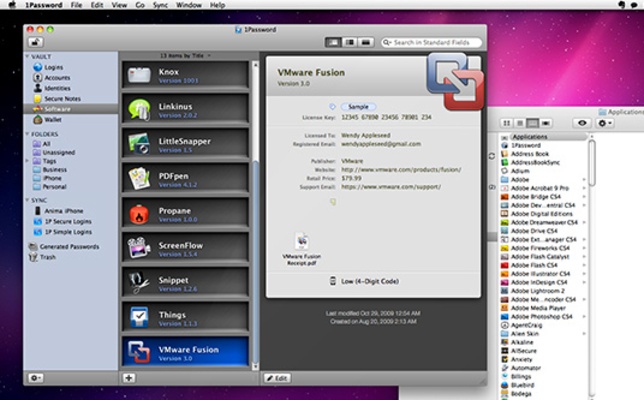644x400 pixels.
Task: Collapse the SYNC section
Action: [x=27, y=200]
